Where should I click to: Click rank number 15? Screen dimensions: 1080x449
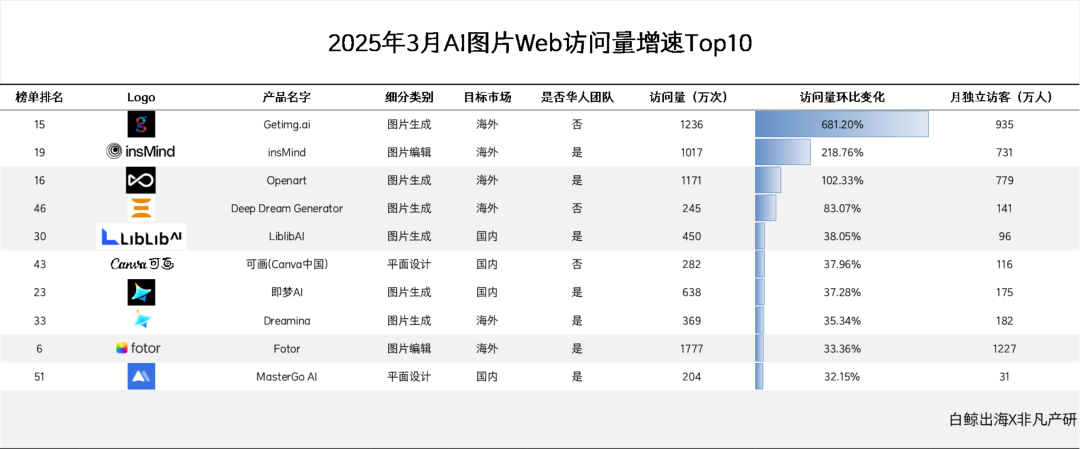pyautogui.click(x=39, y=125)
